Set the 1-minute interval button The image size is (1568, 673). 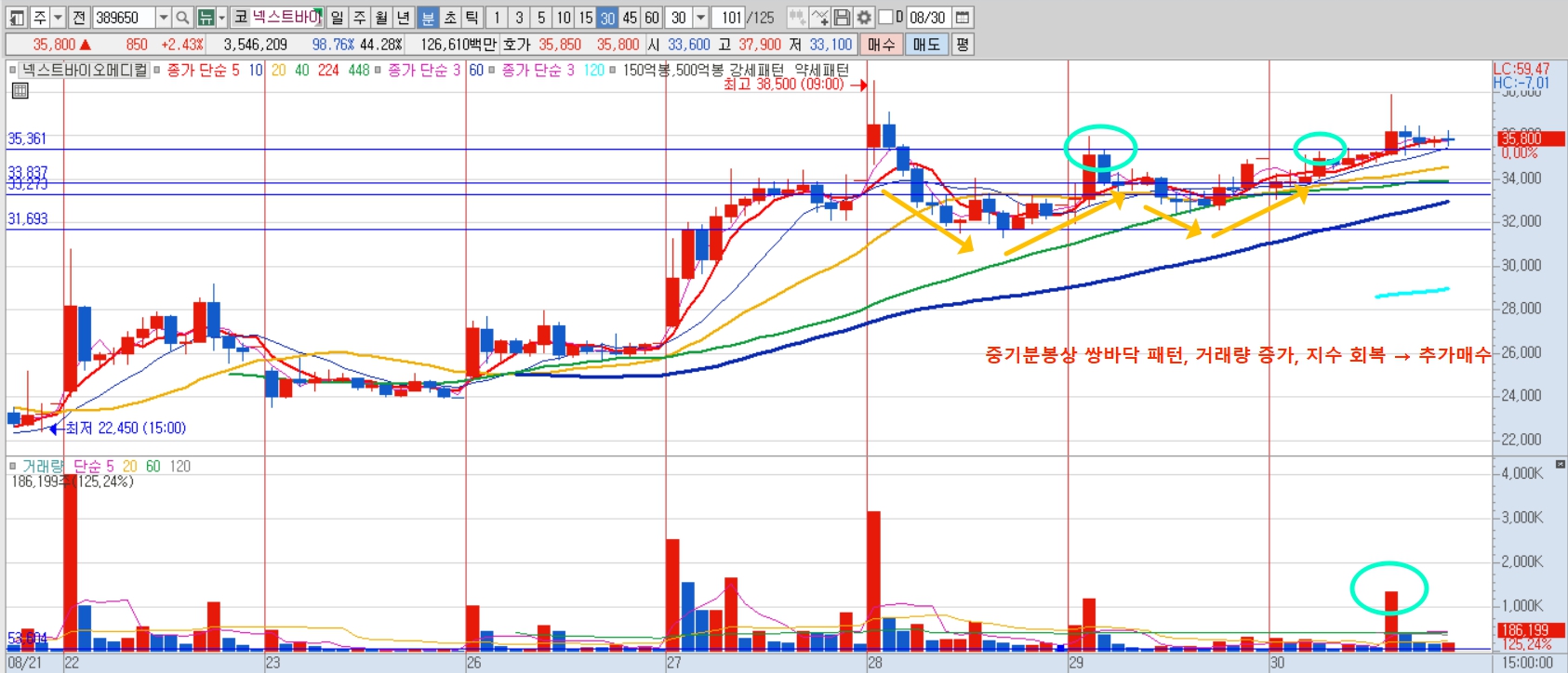click(x=497, y=18)
